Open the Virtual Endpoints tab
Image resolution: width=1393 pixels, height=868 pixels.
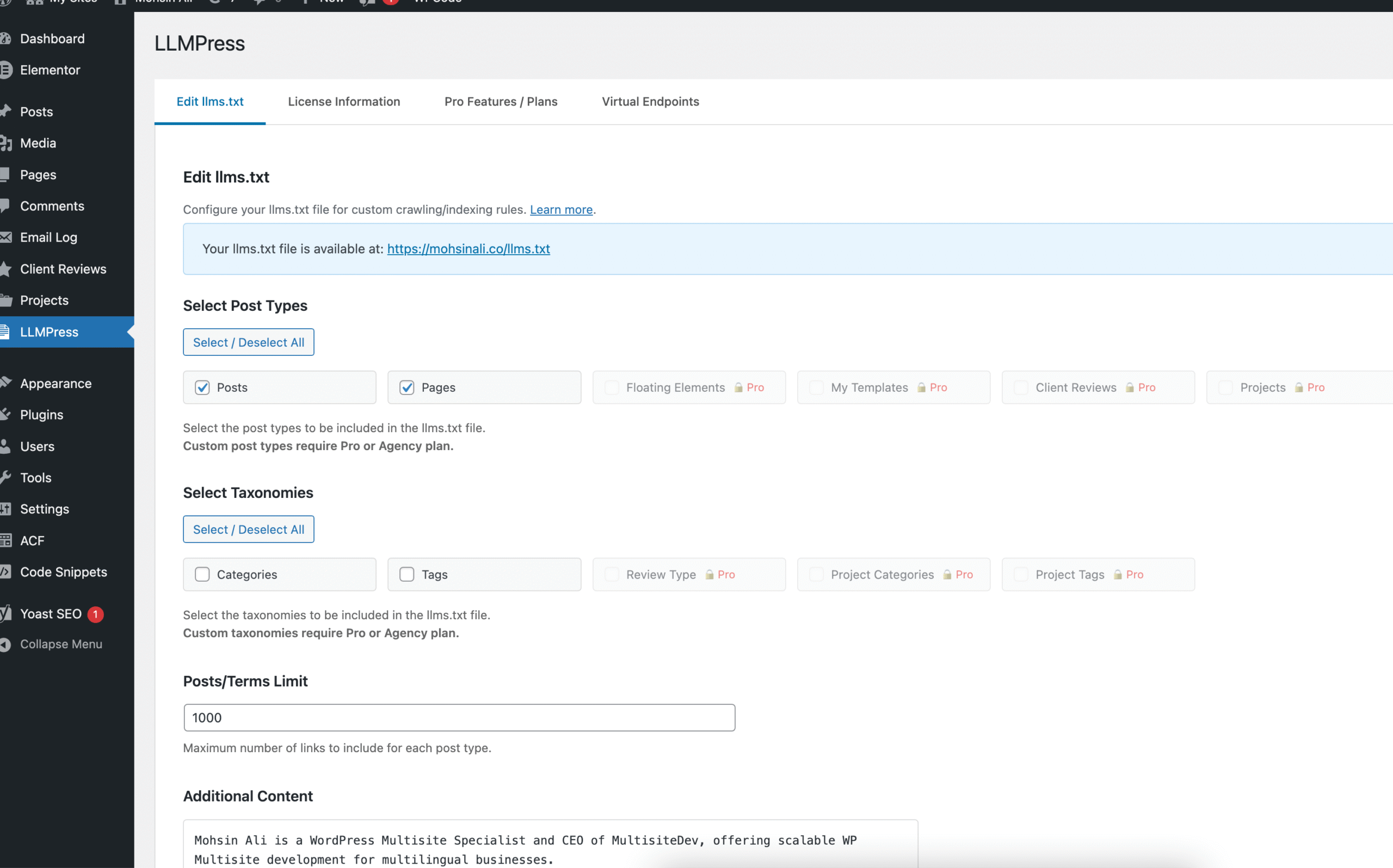(x=650, y=101)
